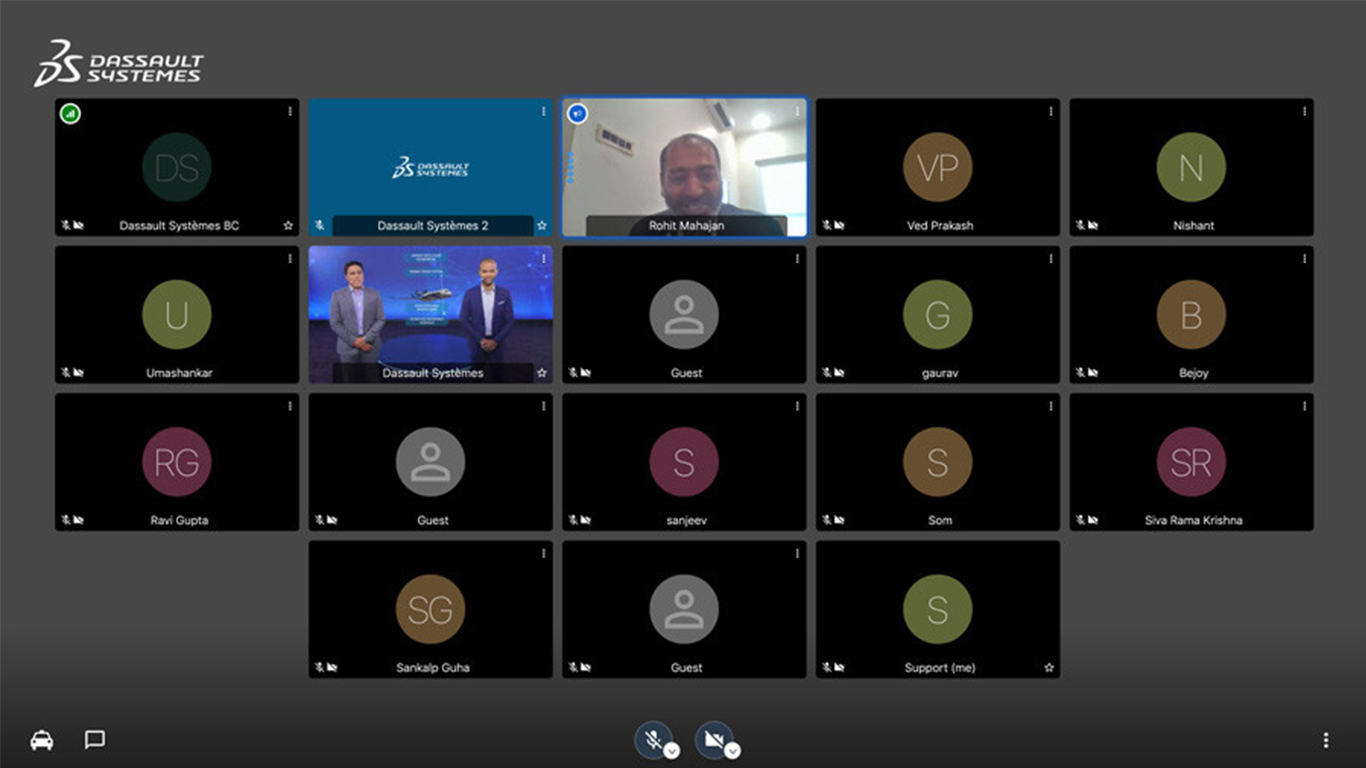Expand camera options dropdown arrow
This screenshot has height=768, width=1366.
click(x=733, y=750)
